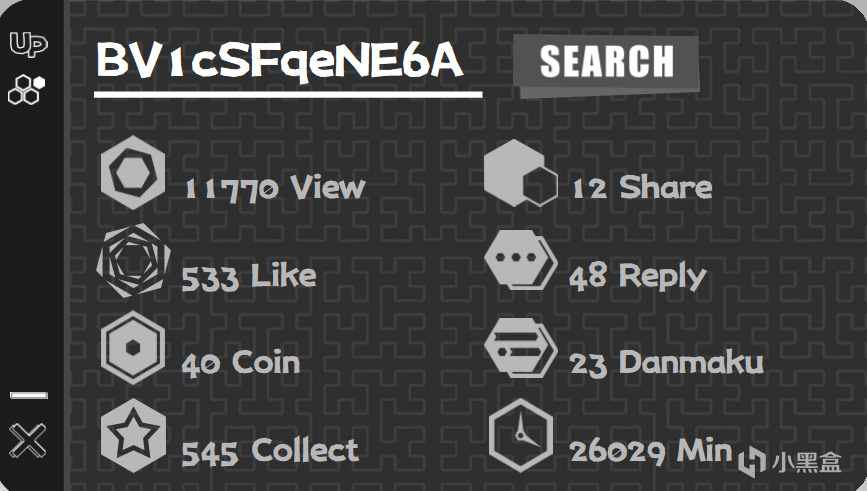Minimize the widget with the dash icon
The width and height of the screenshot is (867, 491).
tap(29, 396)
